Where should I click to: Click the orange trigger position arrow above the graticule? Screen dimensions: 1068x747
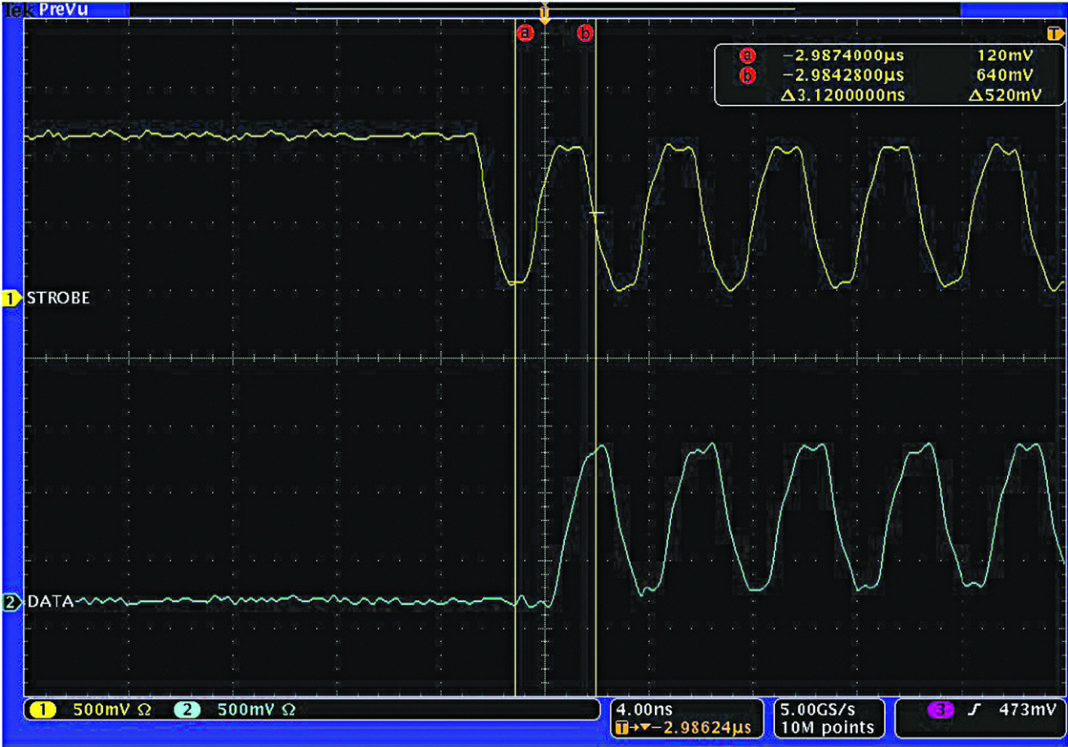coord(544,13)
